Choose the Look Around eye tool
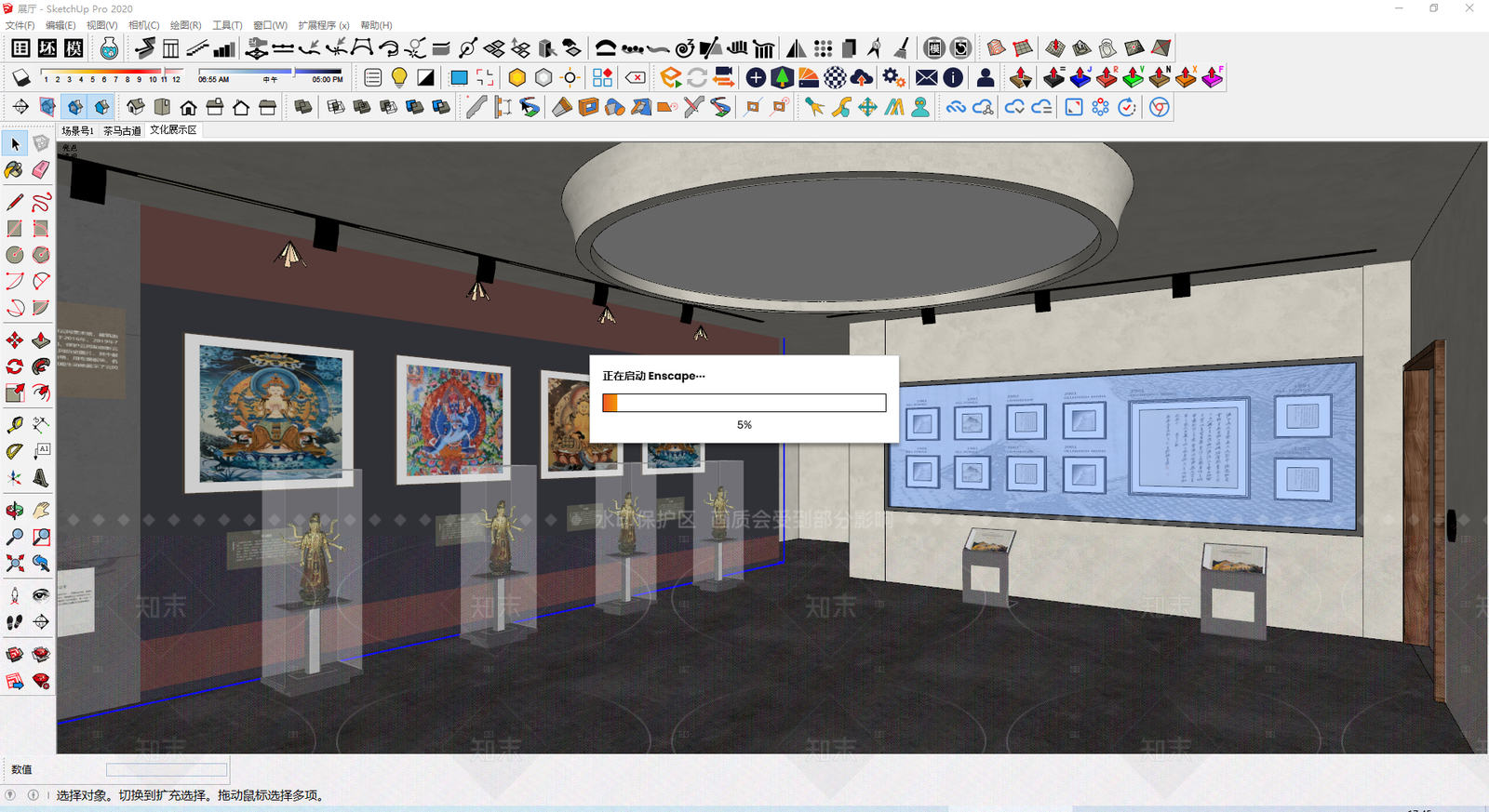Screen dimensions: 1489x812 click(x=41, y=595)
